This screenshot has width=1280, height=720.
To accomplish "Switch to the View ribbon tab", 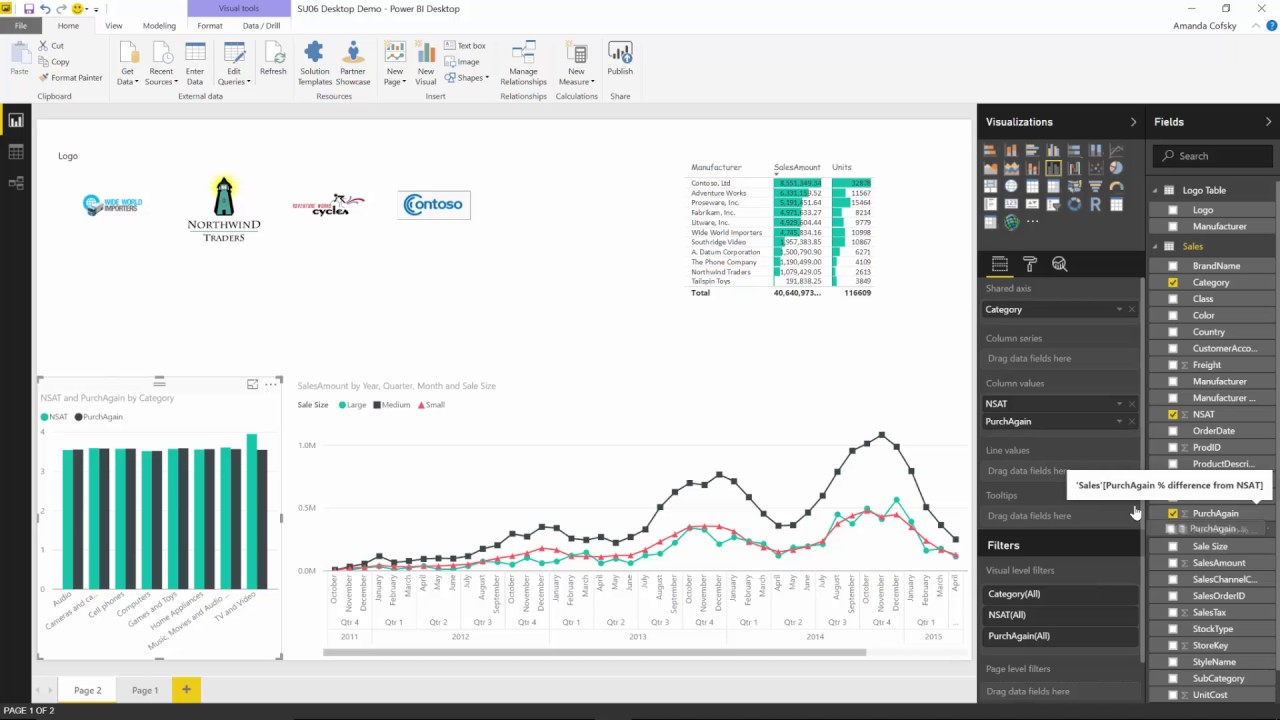I will 114,26.
